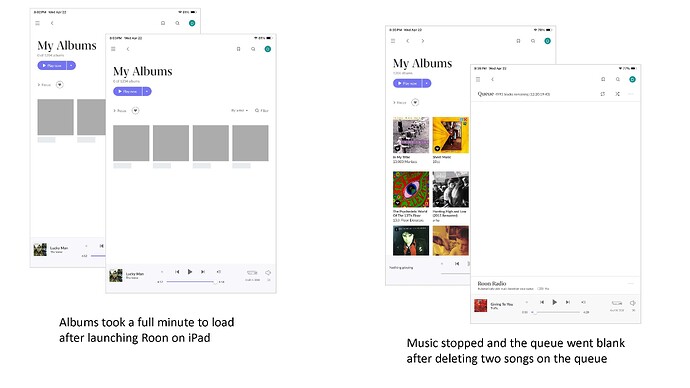Expand Focus option left of By artist sort
The image size is (690, 388).
click(x=120, y=110)
